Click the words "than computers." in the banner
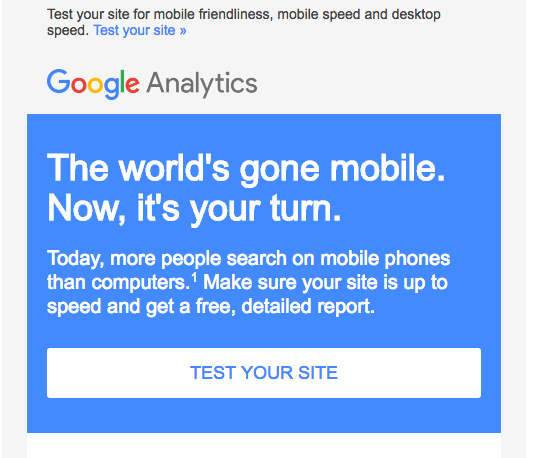 [x=119, y=282]
